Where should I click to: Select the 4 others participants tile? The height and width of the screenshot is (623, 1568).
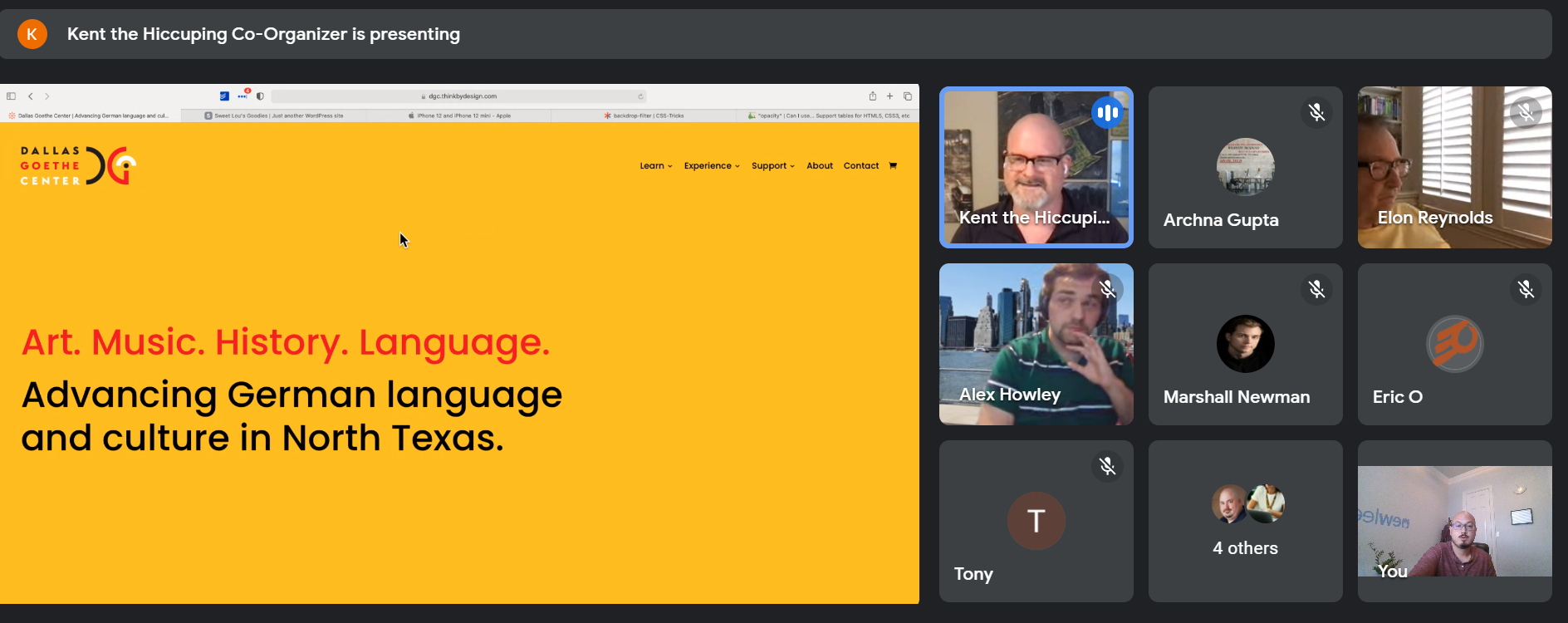pos(1246,521)
